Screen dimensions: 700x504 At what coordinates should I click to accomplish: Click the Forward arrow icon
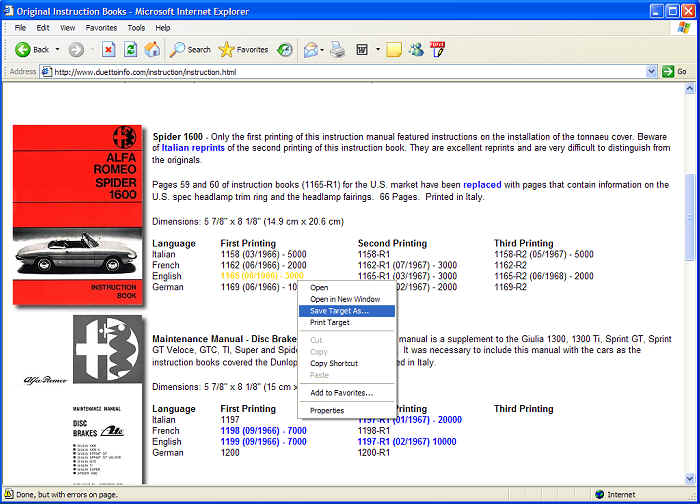pos(76,50)
